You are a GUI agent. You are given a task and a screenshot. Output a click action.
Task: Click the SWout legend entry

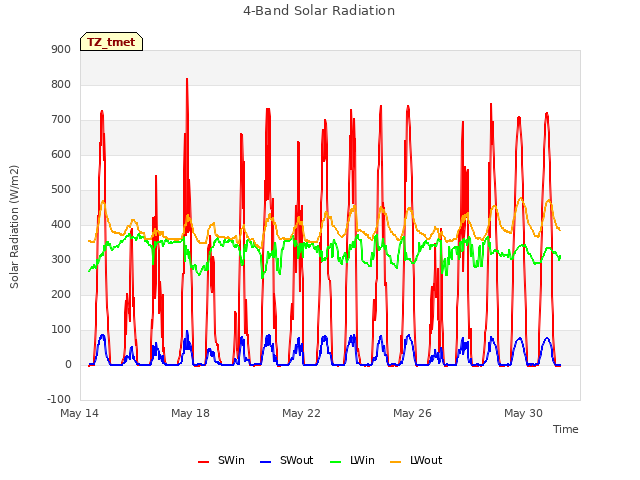(x=287, y=460)
